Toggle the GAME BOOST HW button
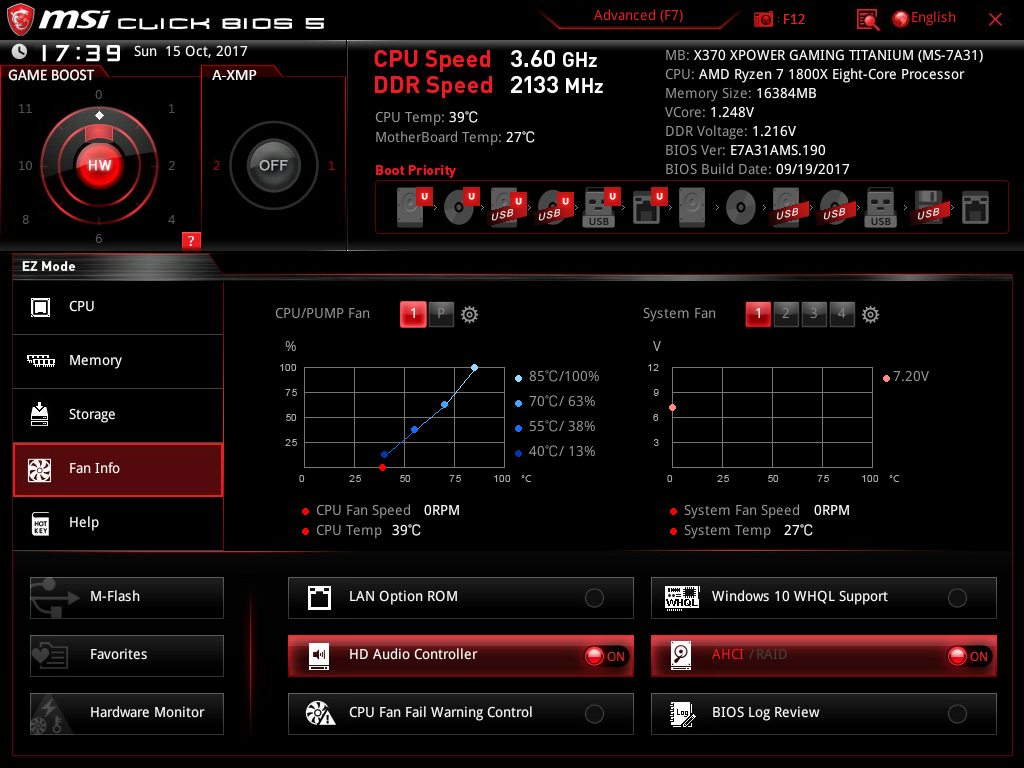Screen dimensions: 1024x768 click(x=99, y=165)
